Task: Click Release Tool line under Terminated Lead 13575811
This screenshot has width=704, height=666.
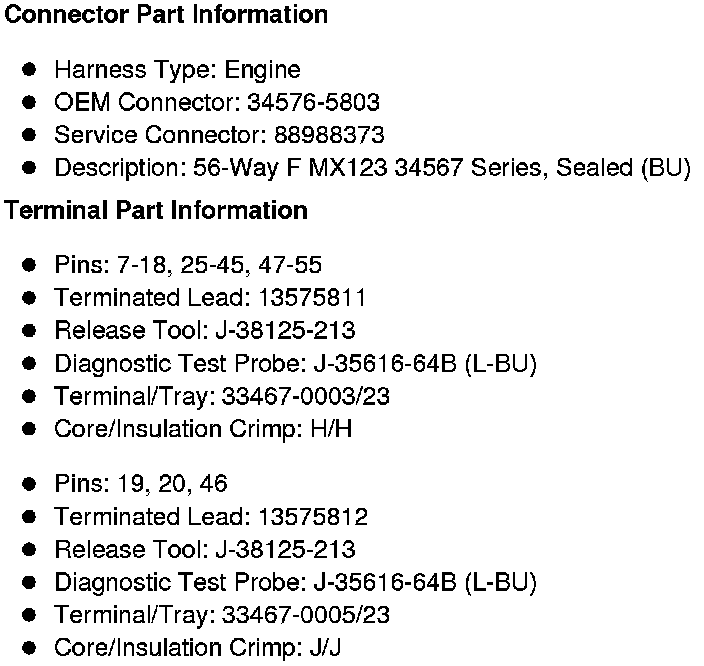Action: point(204,330)
